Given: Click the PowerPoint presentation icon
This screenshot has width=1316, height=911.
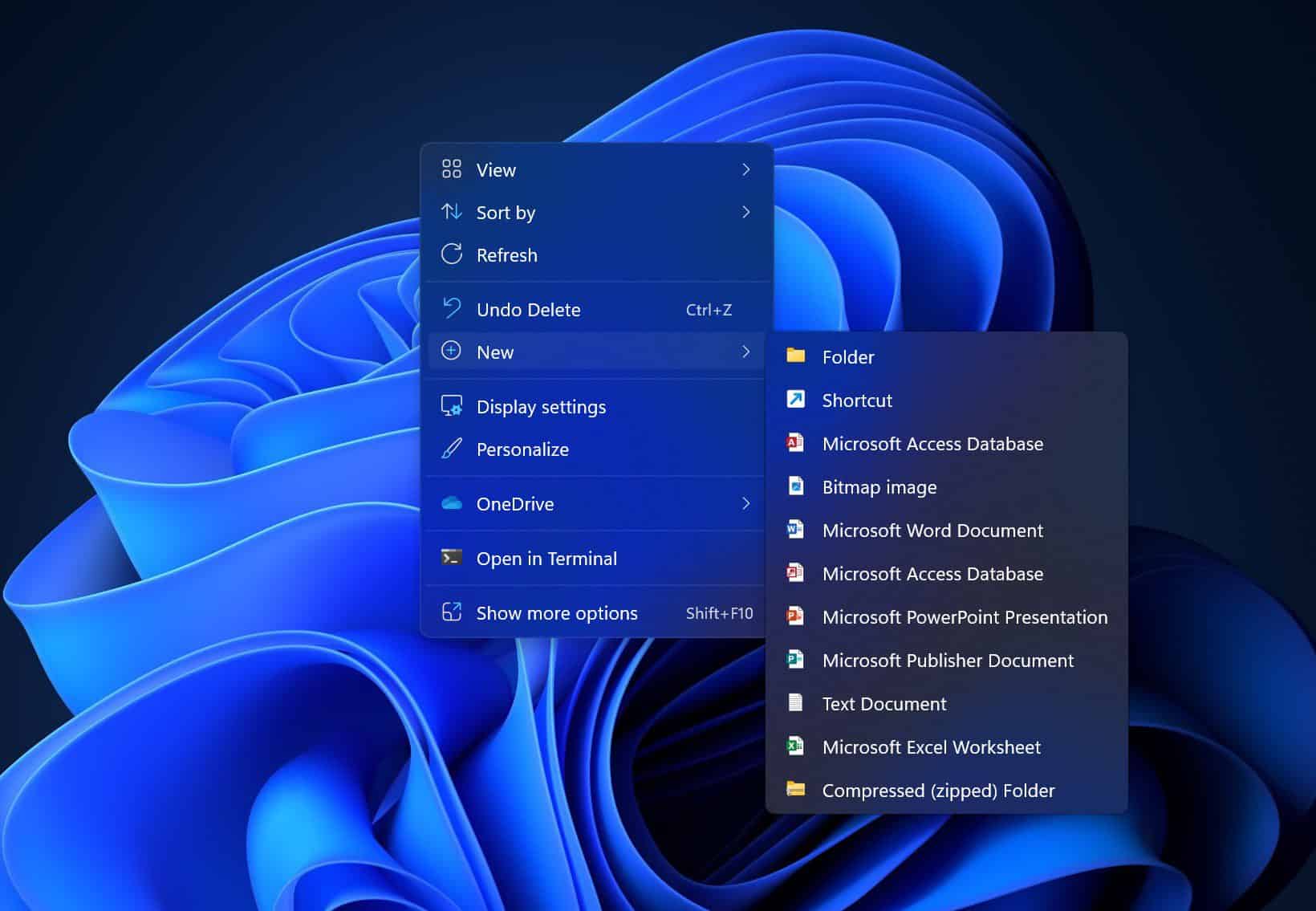Looking at the screenshot, I should (x=795, y=616).
